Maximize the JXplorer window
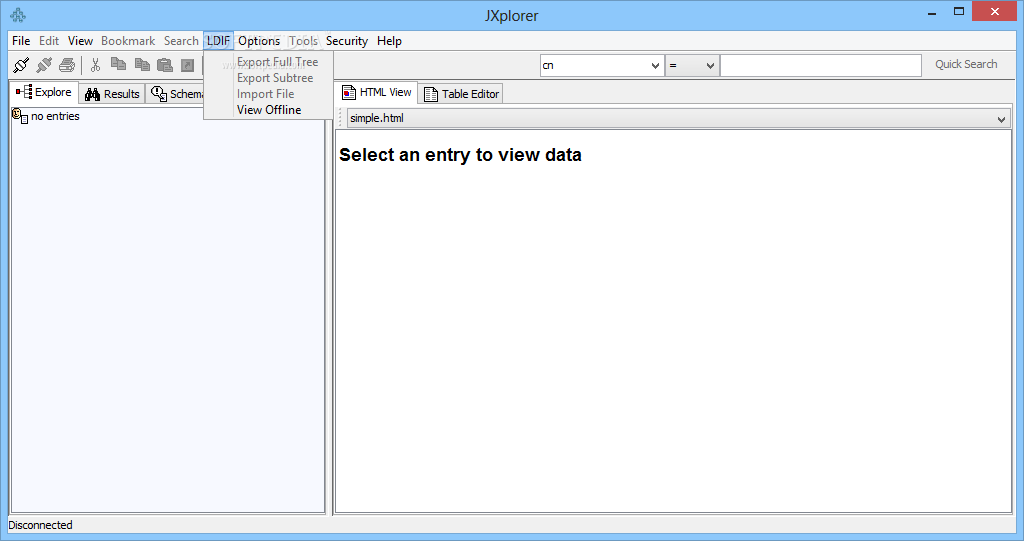 959,11
